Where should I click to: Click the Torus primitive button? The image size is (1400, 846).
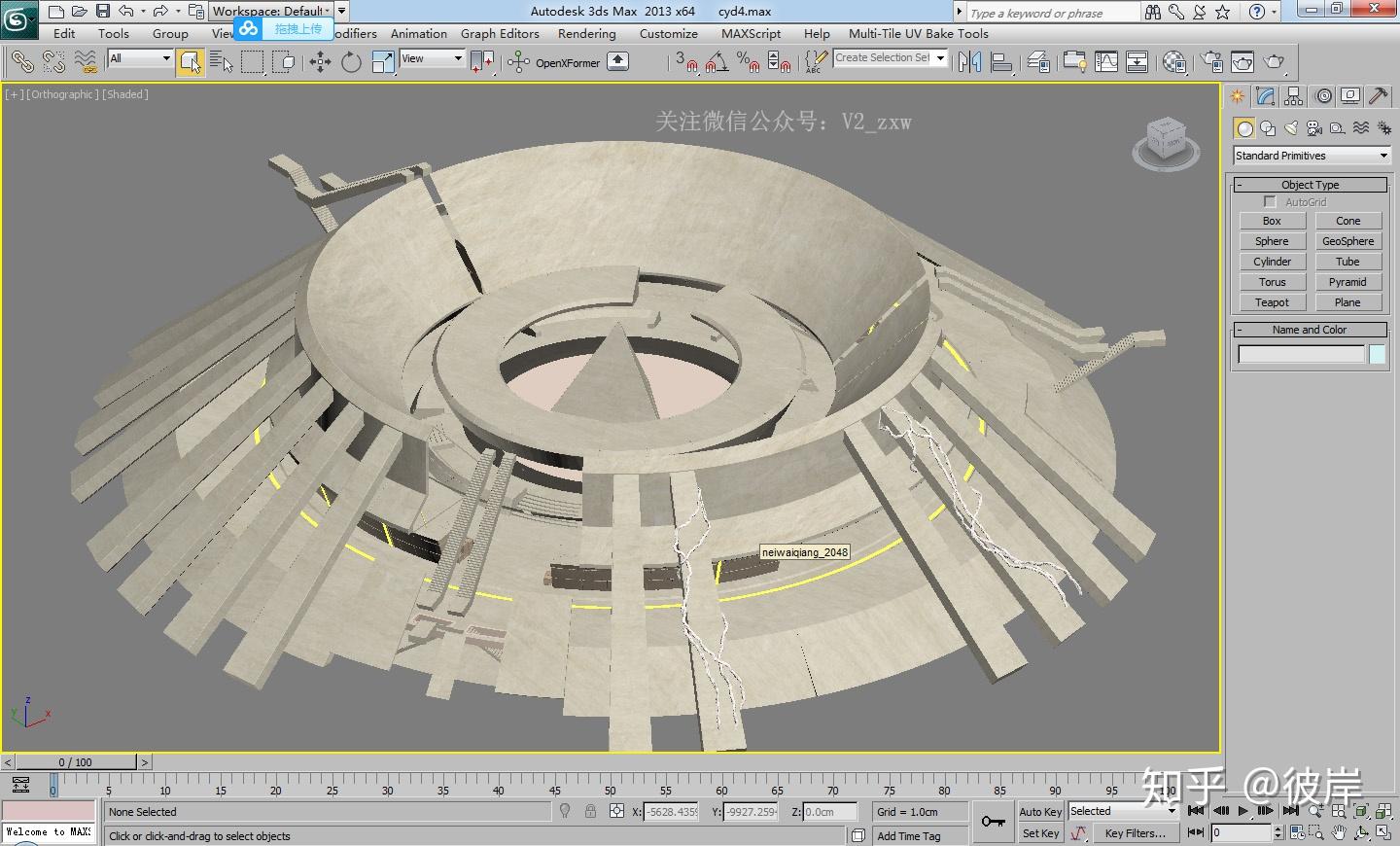(1272, 282)
